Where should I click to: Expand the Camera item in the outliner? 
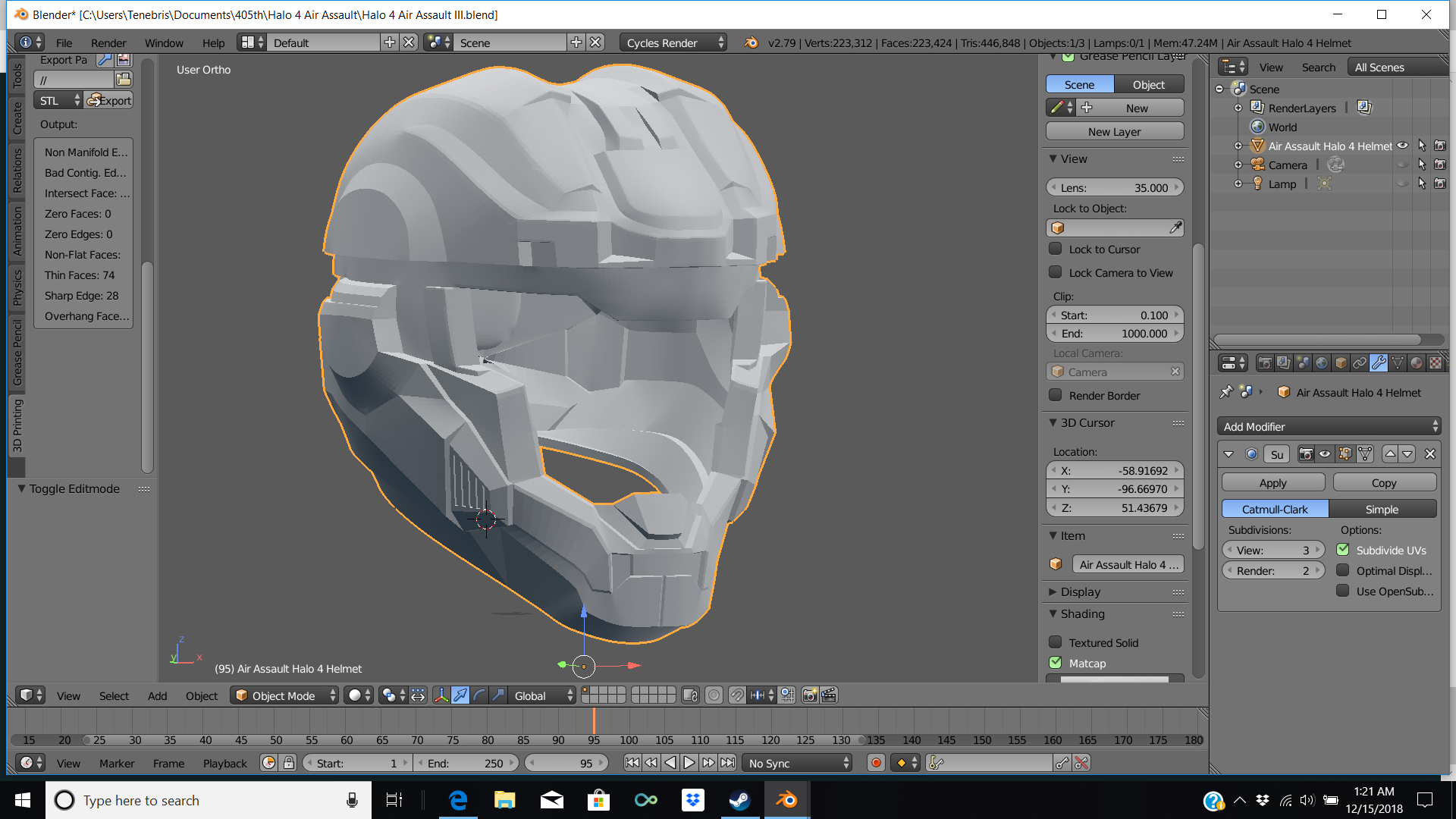pyautogui.click(x=1238, y=165)
